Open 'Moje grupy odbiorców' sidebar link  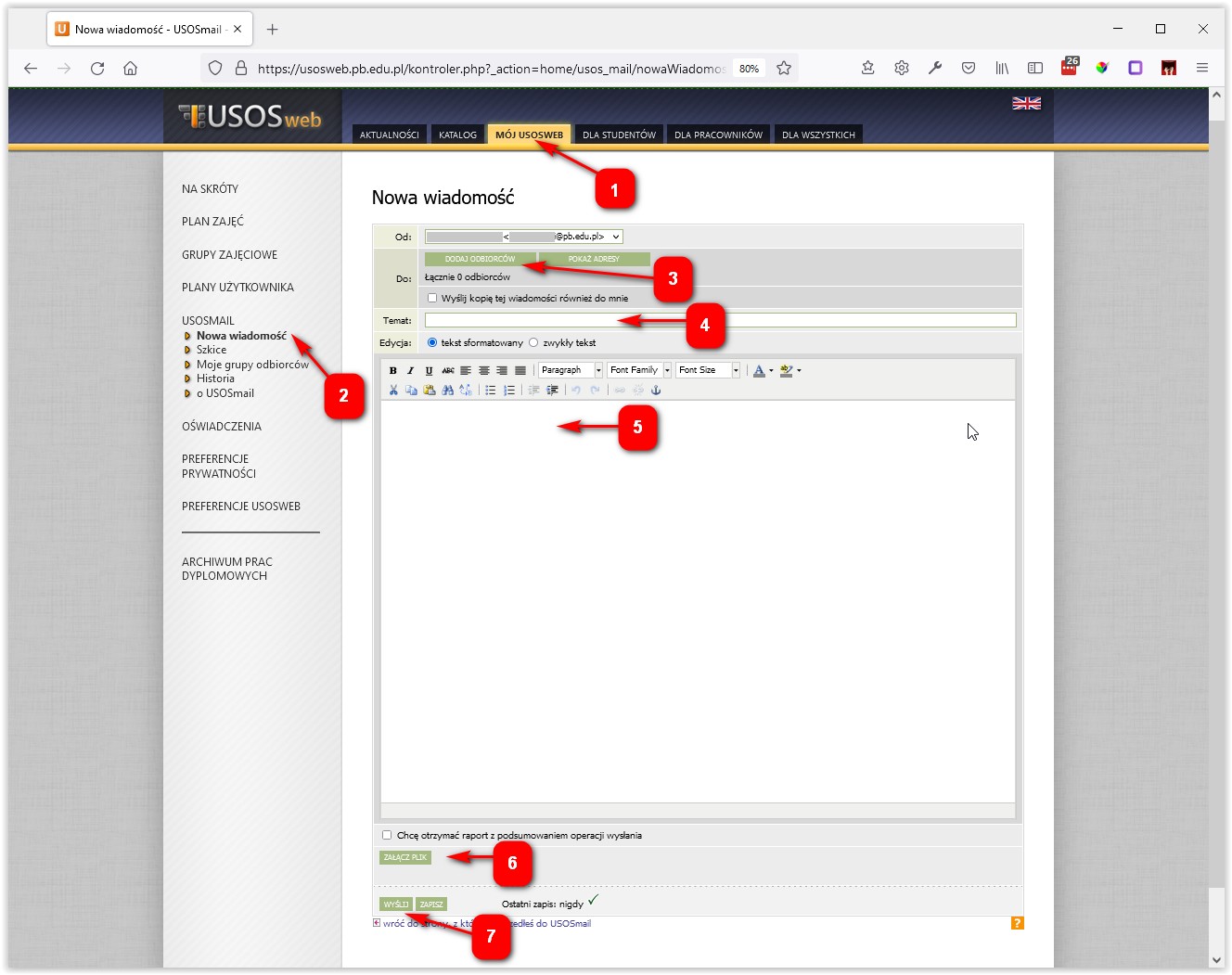tap(252, 365)
